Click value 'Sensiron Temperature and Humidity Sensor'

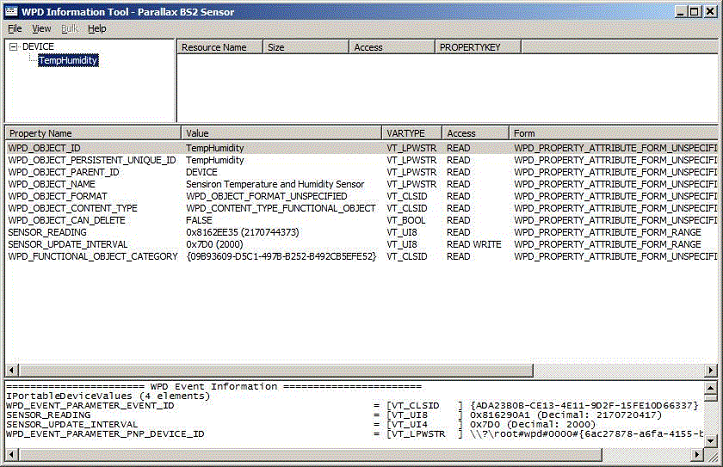pyautogui.click(x=275, y=184)
